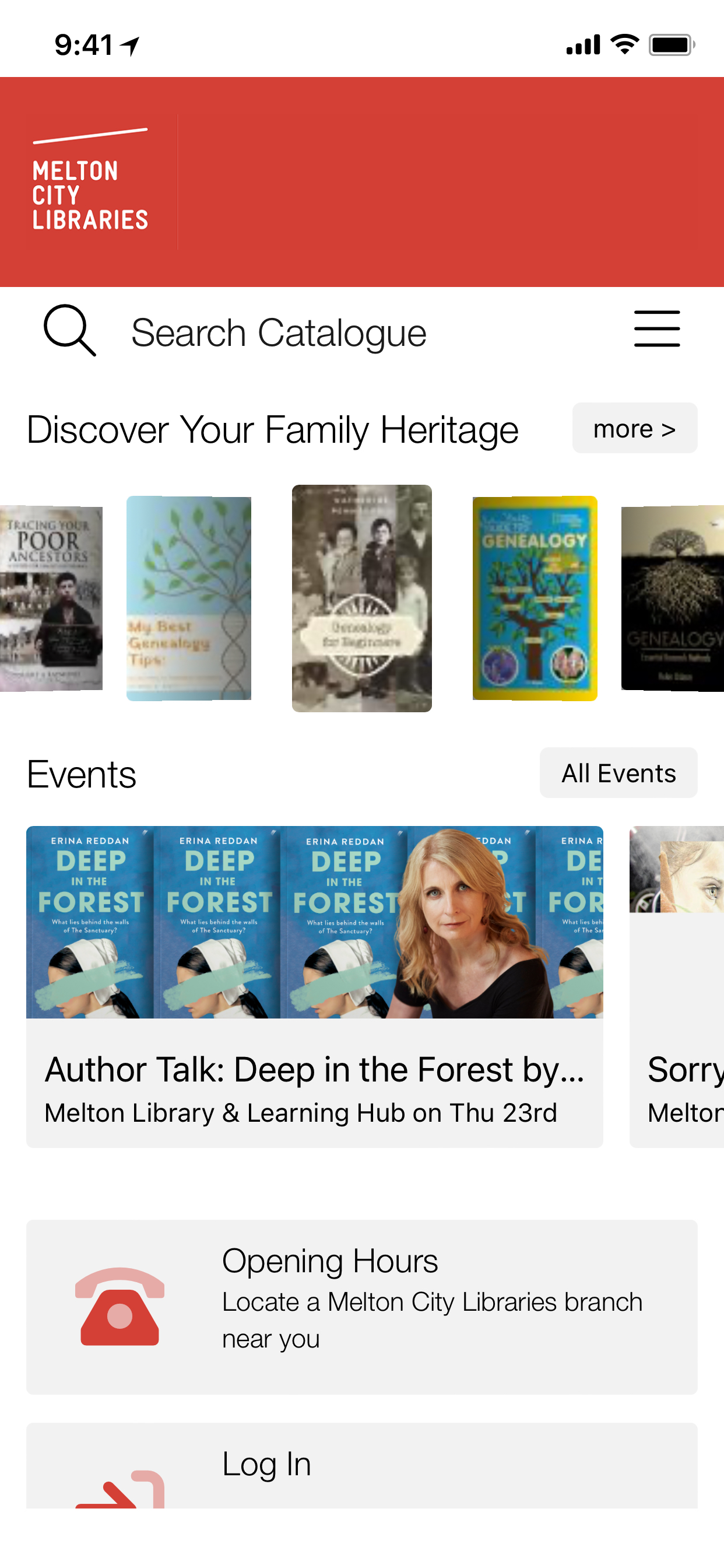Check the battery status icon
The image size is (724, 1568).
(x=671, y=45)
